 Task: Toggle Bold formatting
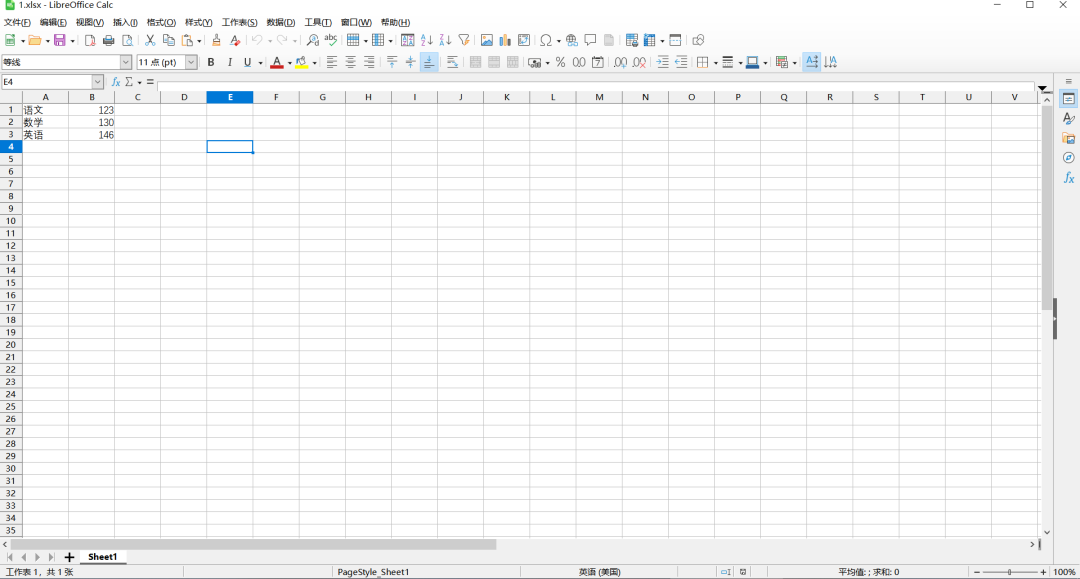point(211,63)
